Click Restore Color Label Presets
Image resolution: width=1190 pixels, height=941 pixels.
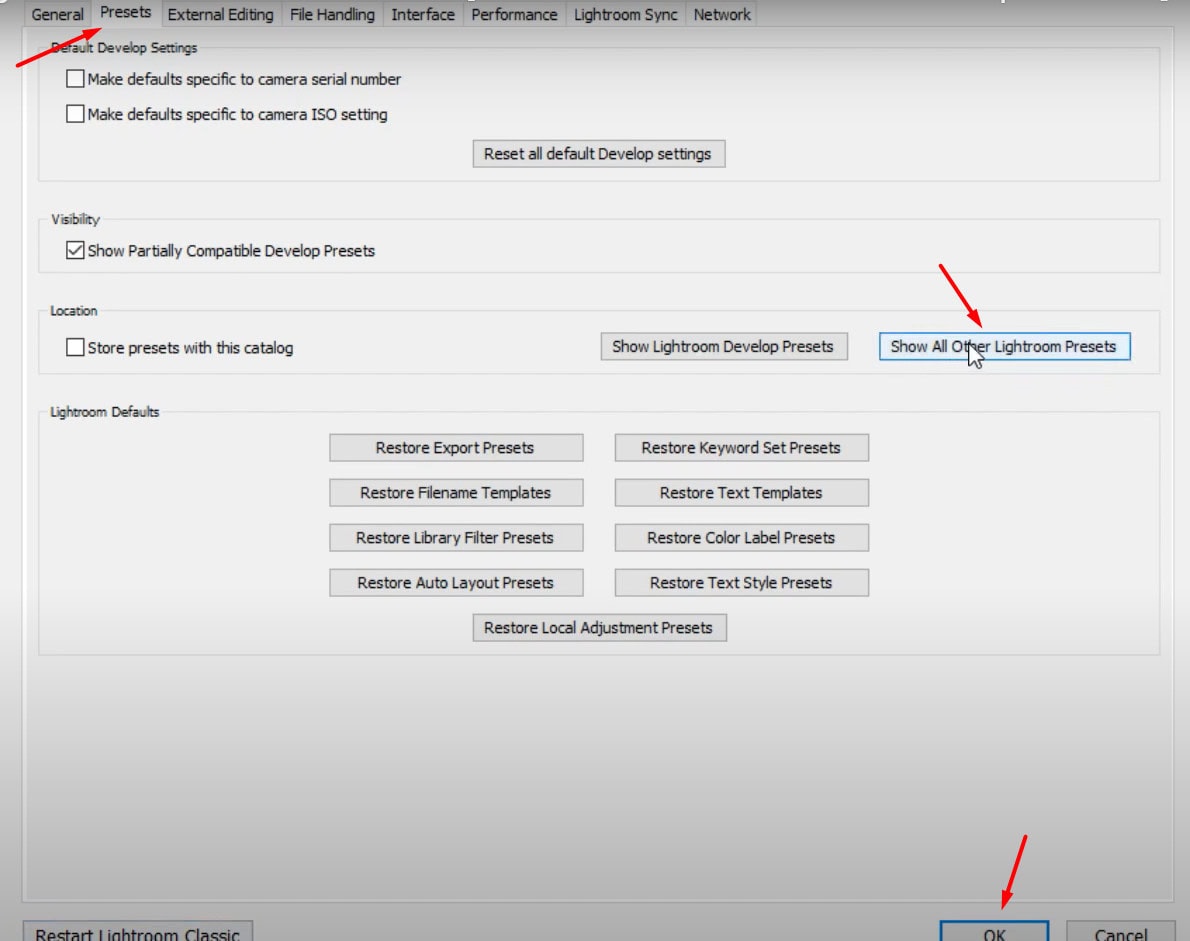coord(741,538)
